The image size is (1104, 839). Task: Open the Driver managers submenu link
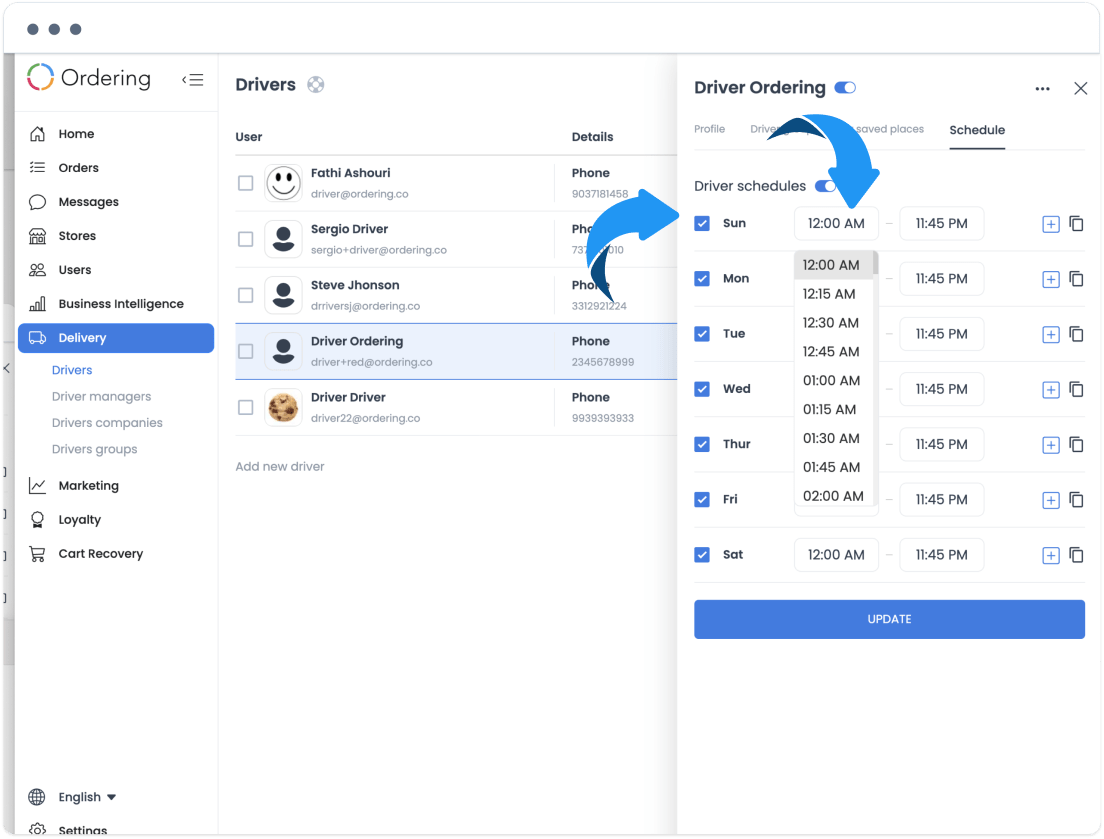[x=101, y=396]
